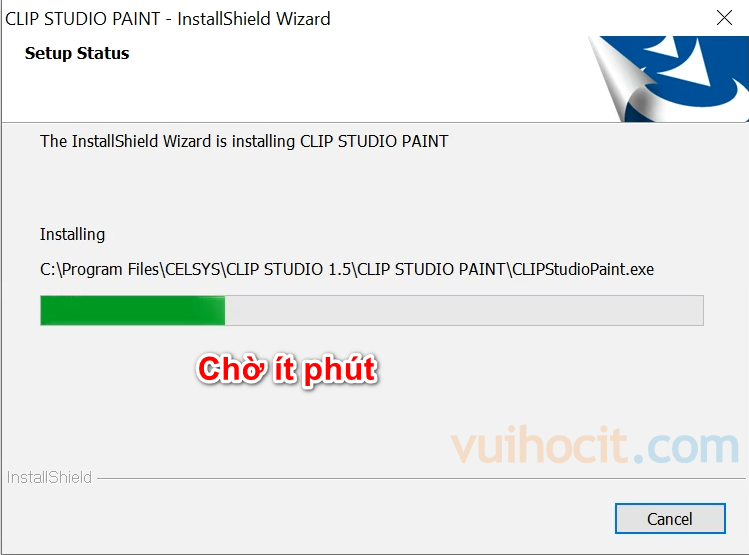Viewport: 749px width, 555px height.
Task: Select the Setup Status heading
Action: coord(77,53)
